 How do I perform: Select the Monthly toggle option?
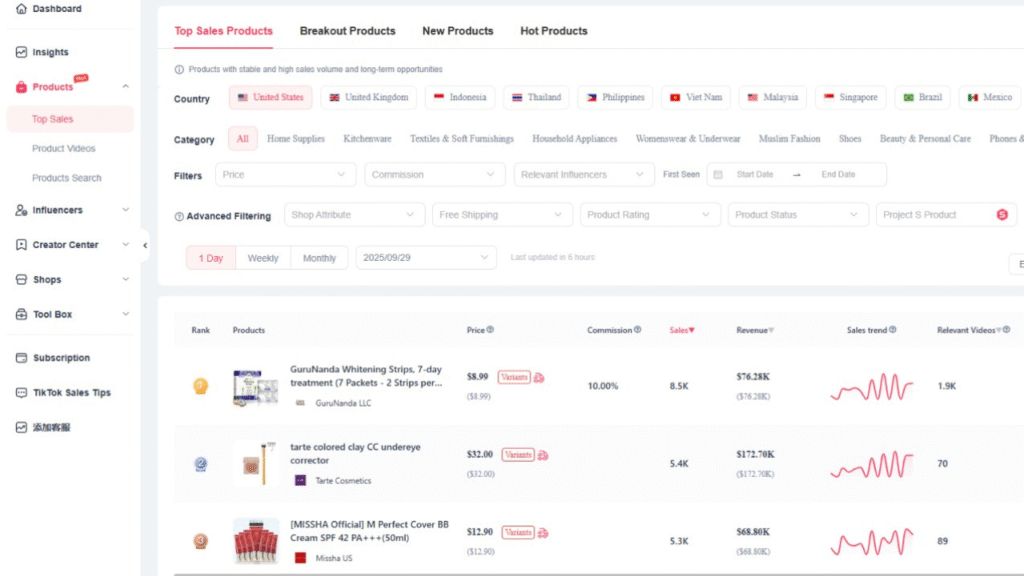(x=319, y=257)
